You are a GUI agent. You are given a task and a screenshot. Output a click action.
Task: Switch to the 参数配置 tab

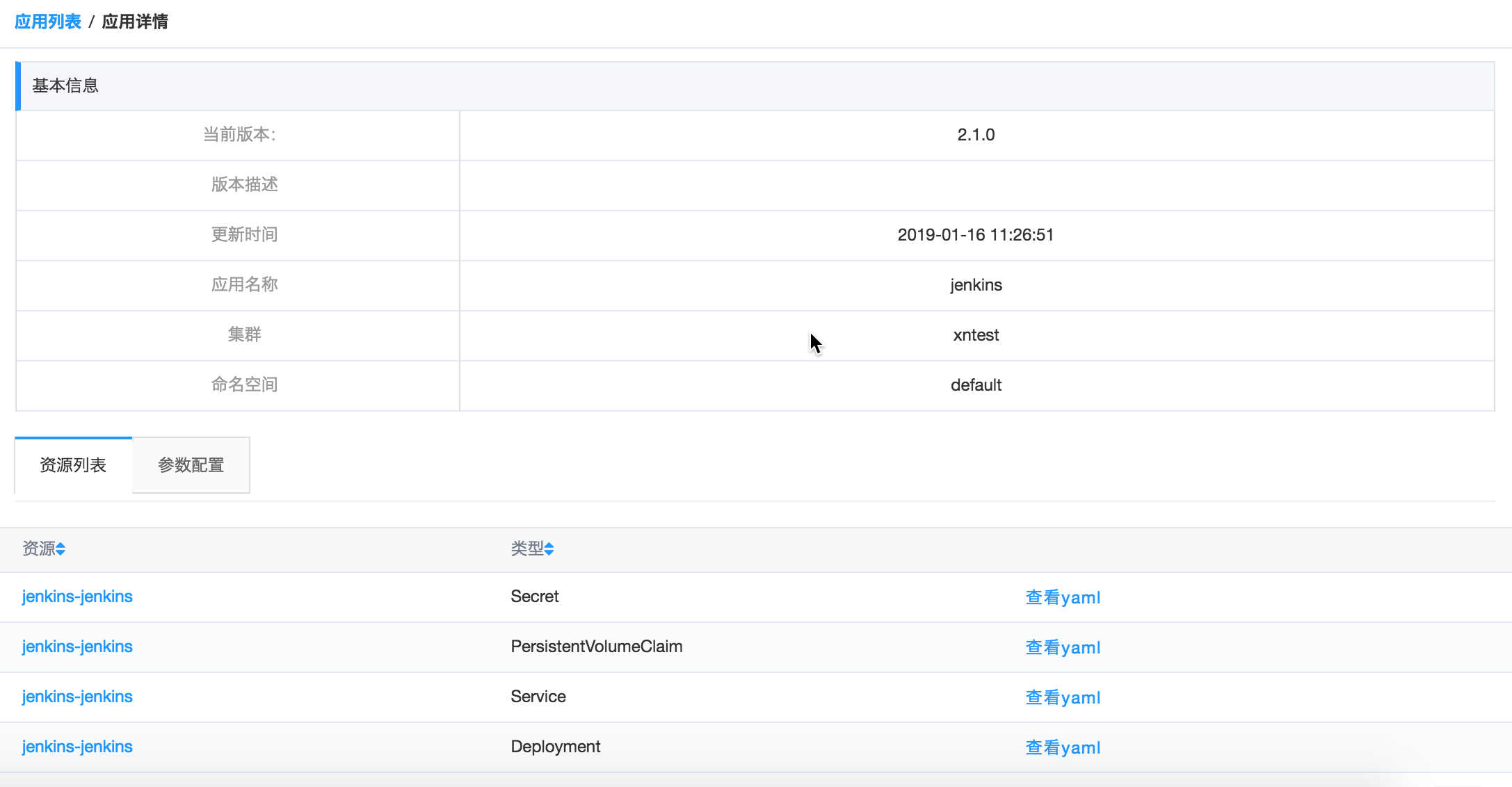[191, 465]
